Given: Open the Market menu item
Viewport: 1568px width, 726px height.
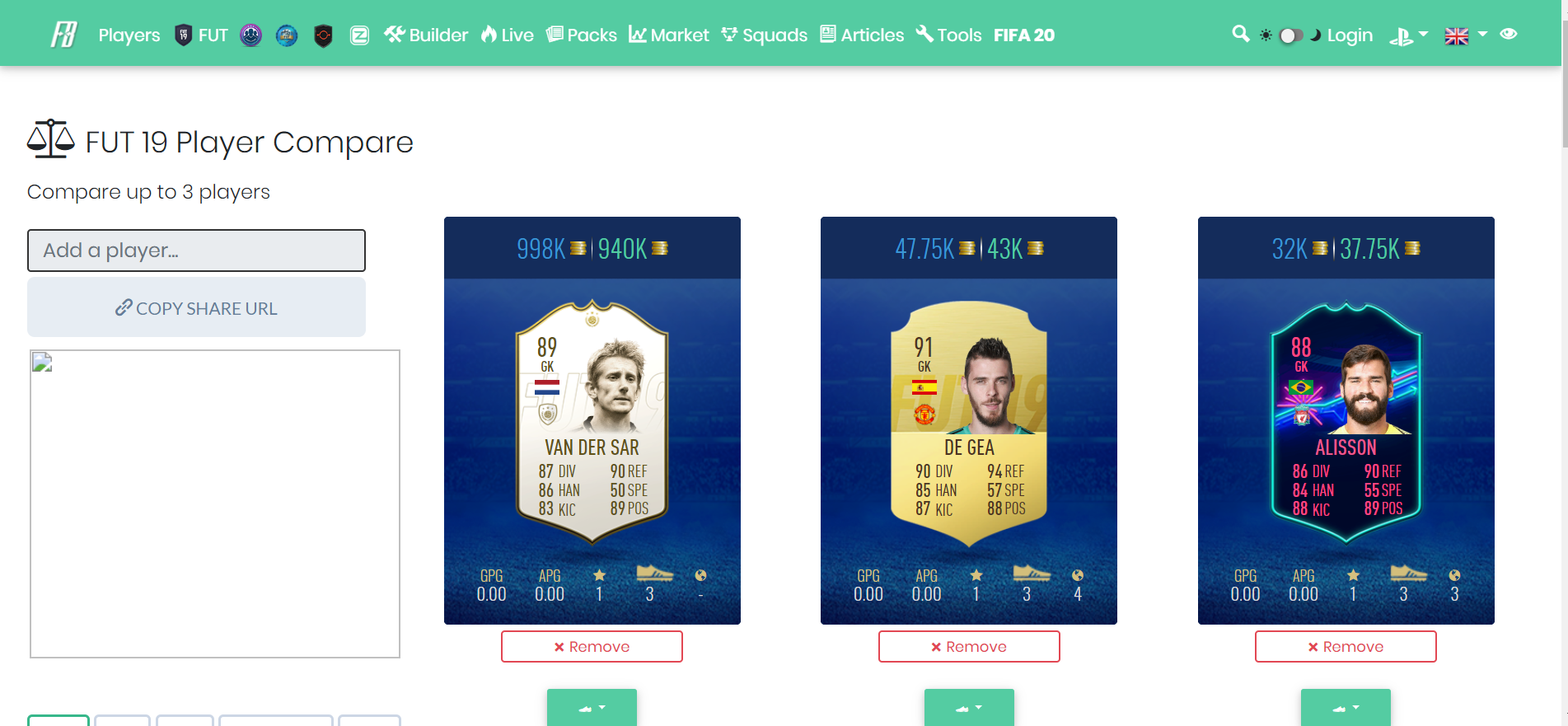Looking at the screenshot, I should [x=668, y=35].
